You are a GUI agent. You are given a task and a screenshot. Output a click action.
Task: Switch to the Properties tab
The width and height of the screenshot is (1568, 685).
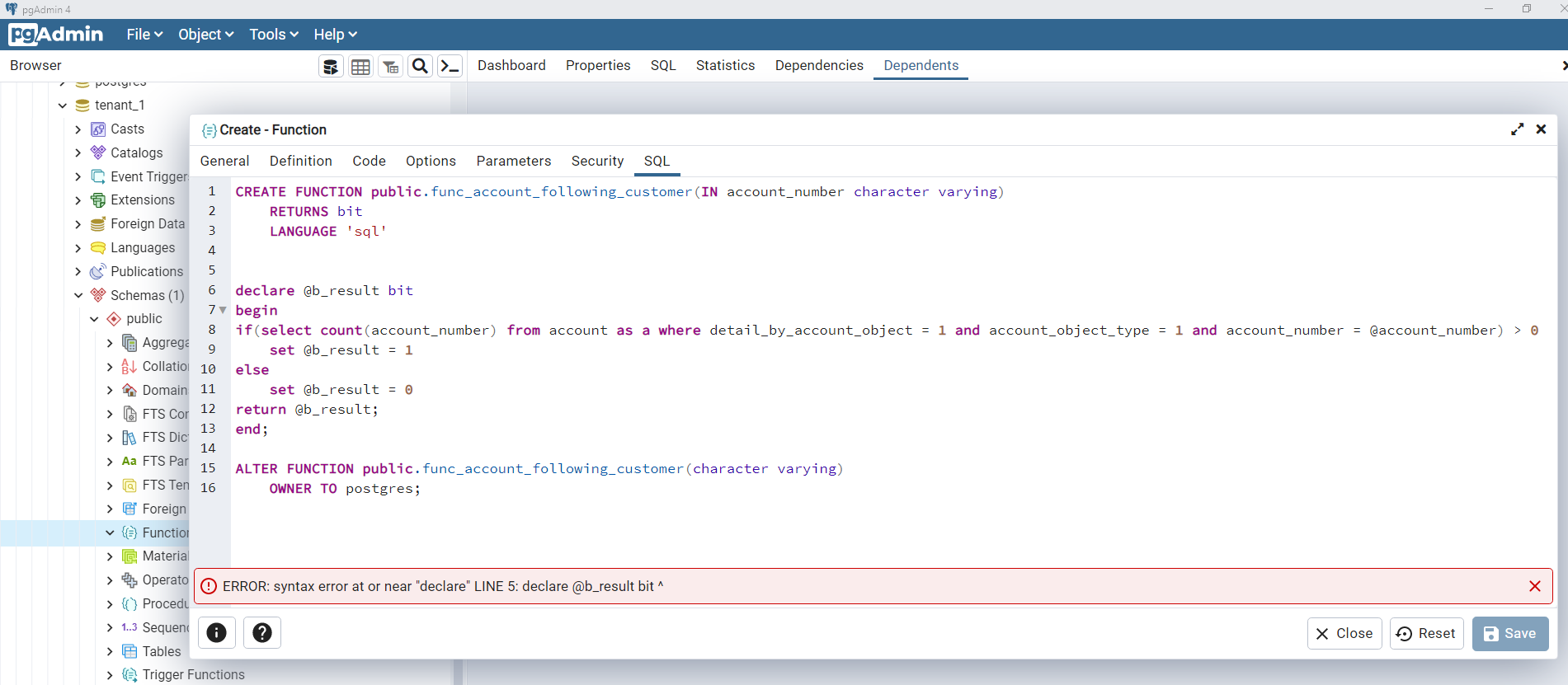point(598,65)
